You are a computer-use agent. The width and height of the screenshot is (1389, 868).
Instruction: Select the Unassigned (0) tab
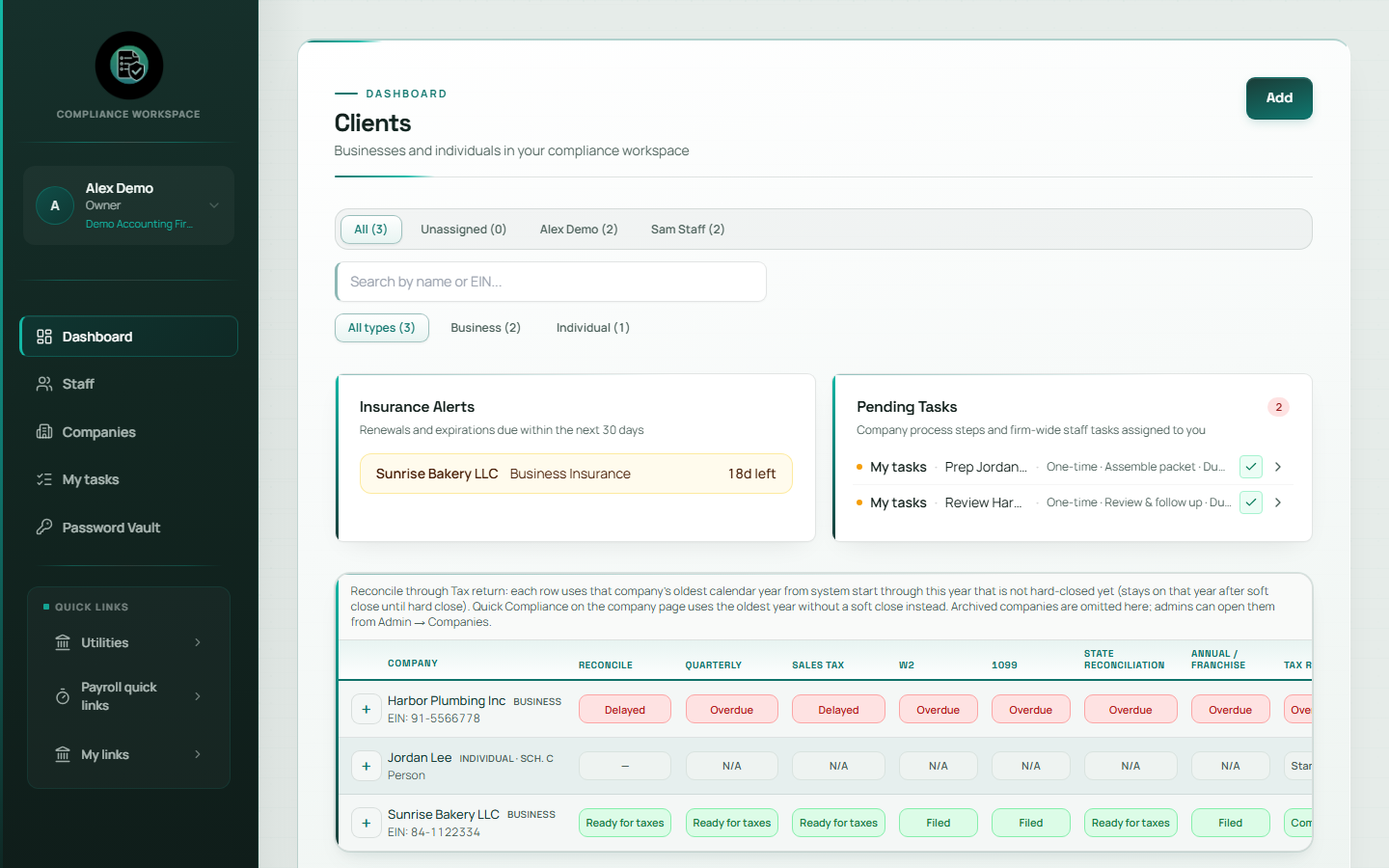pos(463,230)
